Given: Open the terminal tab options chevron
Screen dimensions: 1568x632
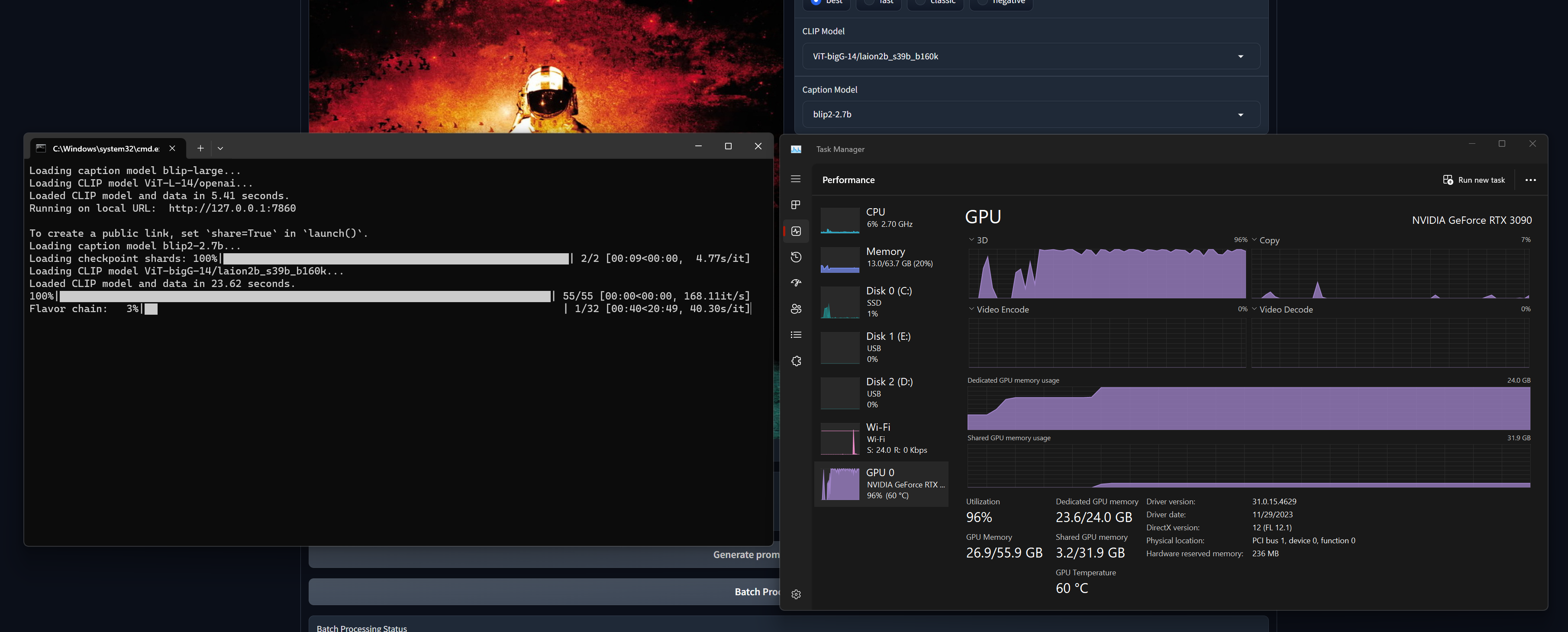Looking at the screenshot, I should point(220,148).
